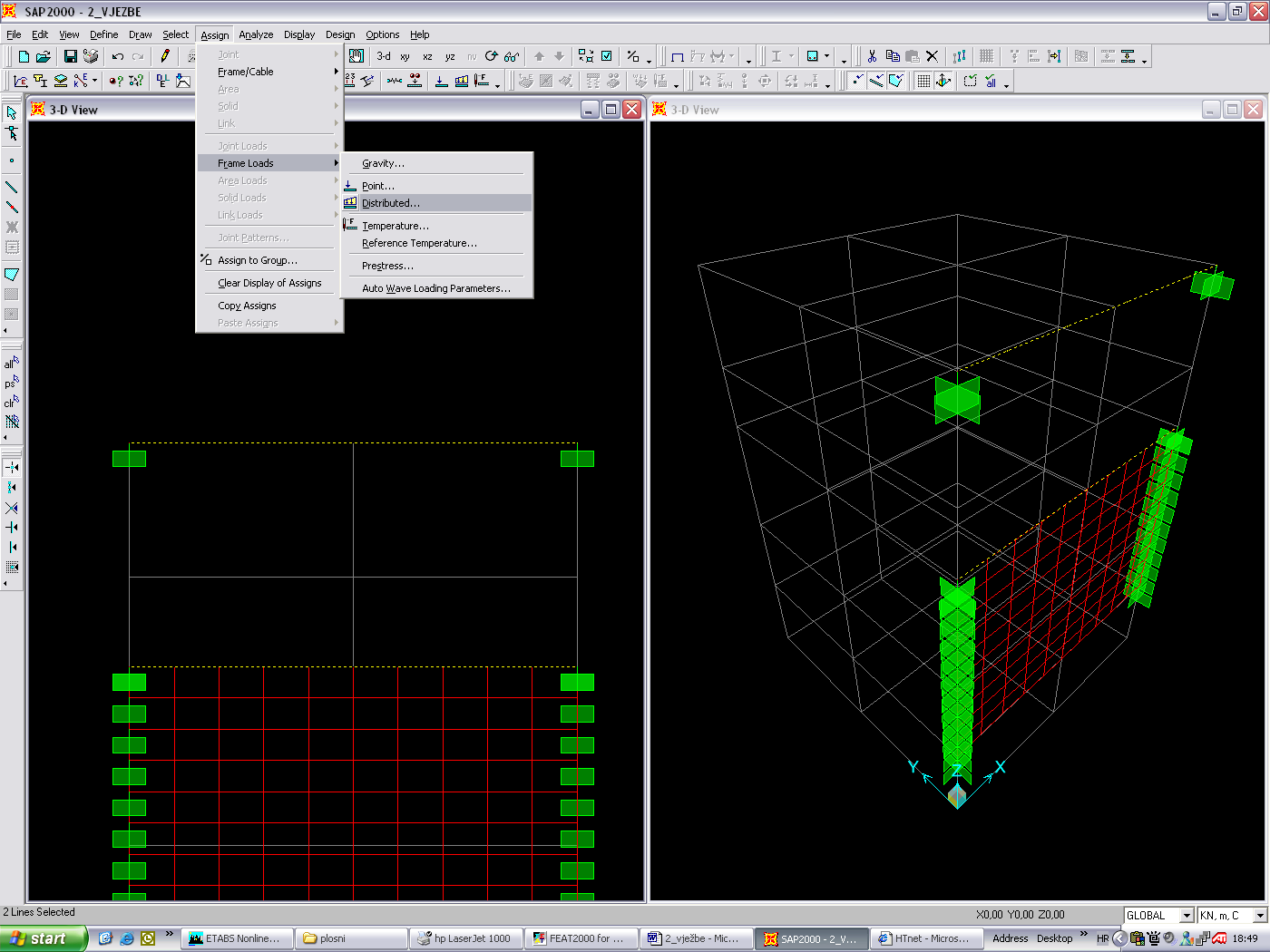Print graphics with the printer icon
The width and height of the screenshot is (1270, 952).
point(90,56)
